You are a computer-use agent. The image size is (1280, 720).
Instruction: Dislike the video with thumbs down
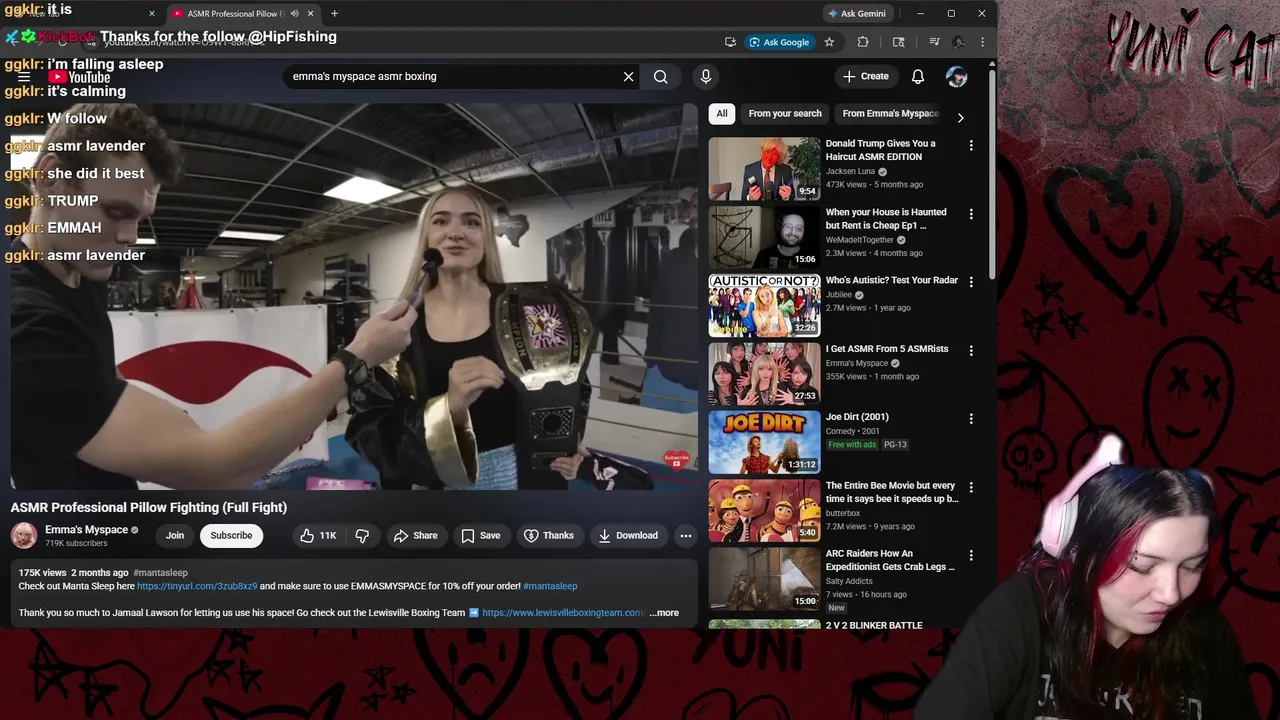pos(362,536)
